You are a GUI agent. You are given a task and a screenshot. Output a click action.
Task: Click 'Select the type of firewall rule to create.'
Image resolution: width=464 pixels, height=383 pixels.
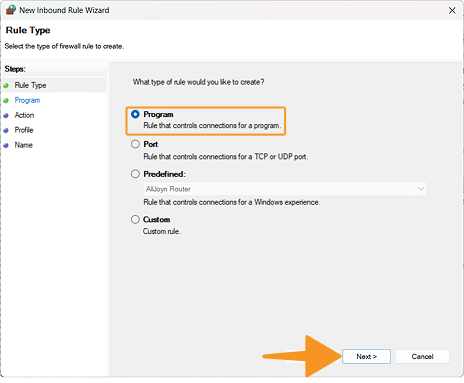tap(64, 46)
